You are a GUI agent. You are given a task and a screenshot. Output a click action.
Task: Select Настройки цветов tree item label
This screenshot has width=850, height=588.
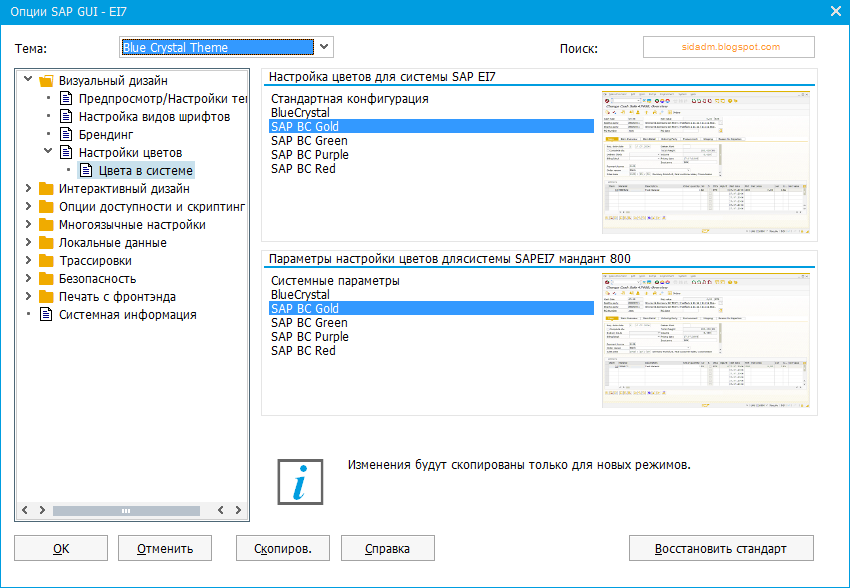tap(130, 152)
